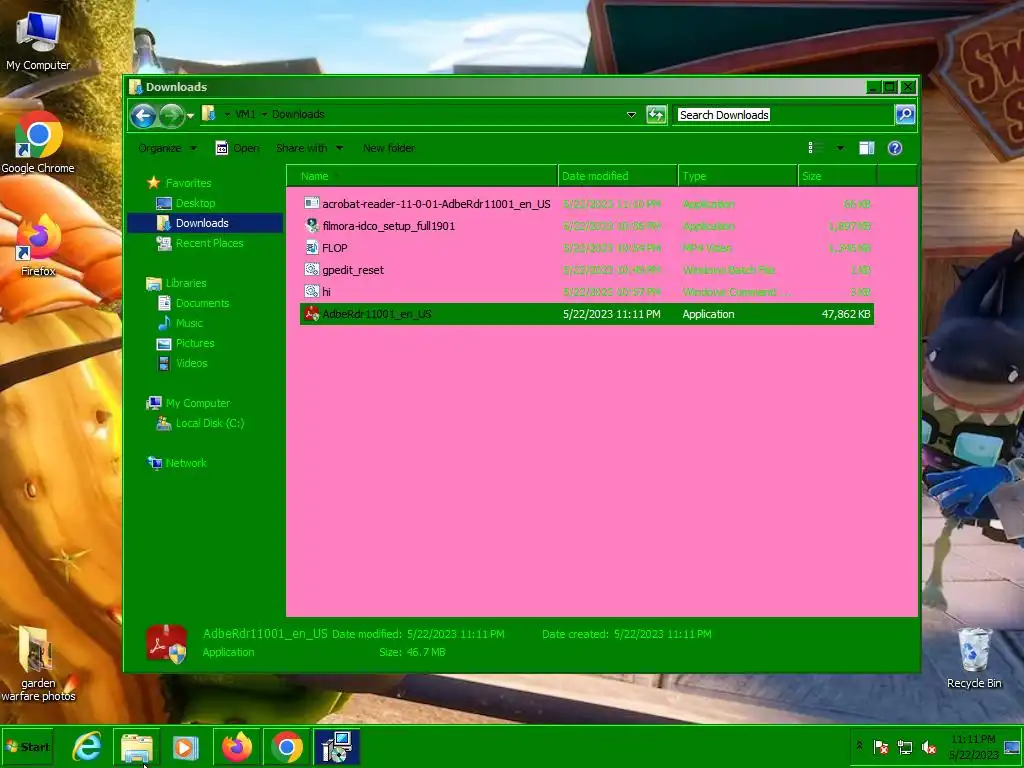Click the gpedit_reset gear icon
This screenshot has height=768, width=1024.
(x=312, y=270)
